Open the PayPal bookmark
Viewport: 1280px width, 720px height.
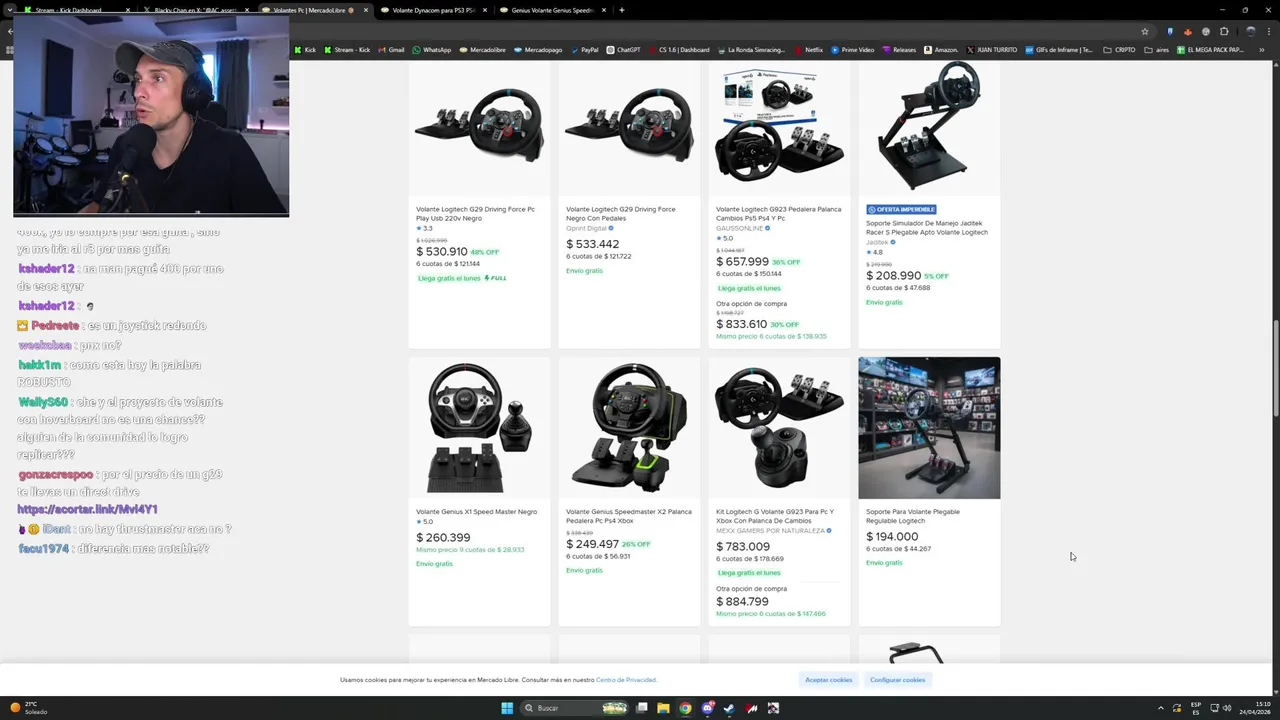(x=584, y=50)
